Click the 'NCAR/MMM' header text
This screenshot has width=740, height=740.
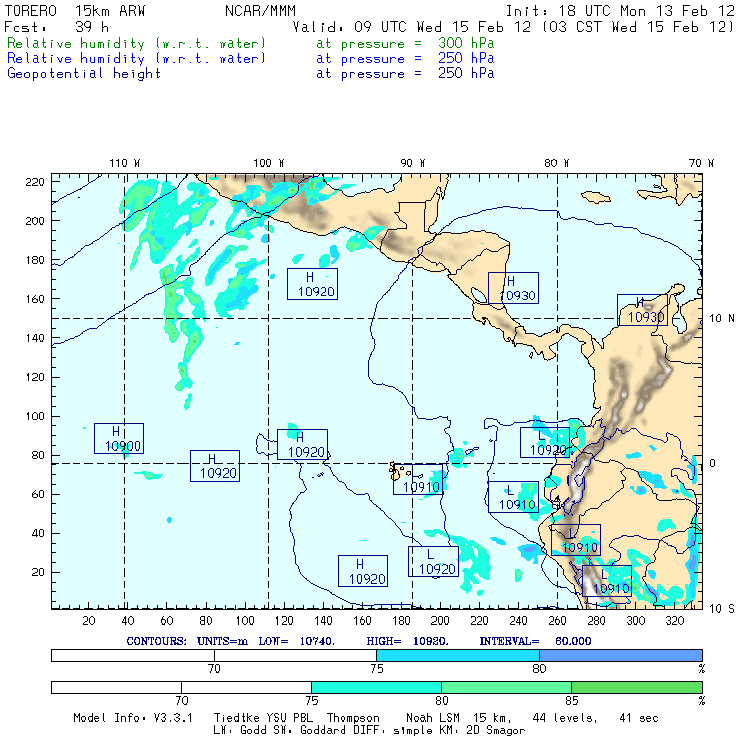click(260, 11)
